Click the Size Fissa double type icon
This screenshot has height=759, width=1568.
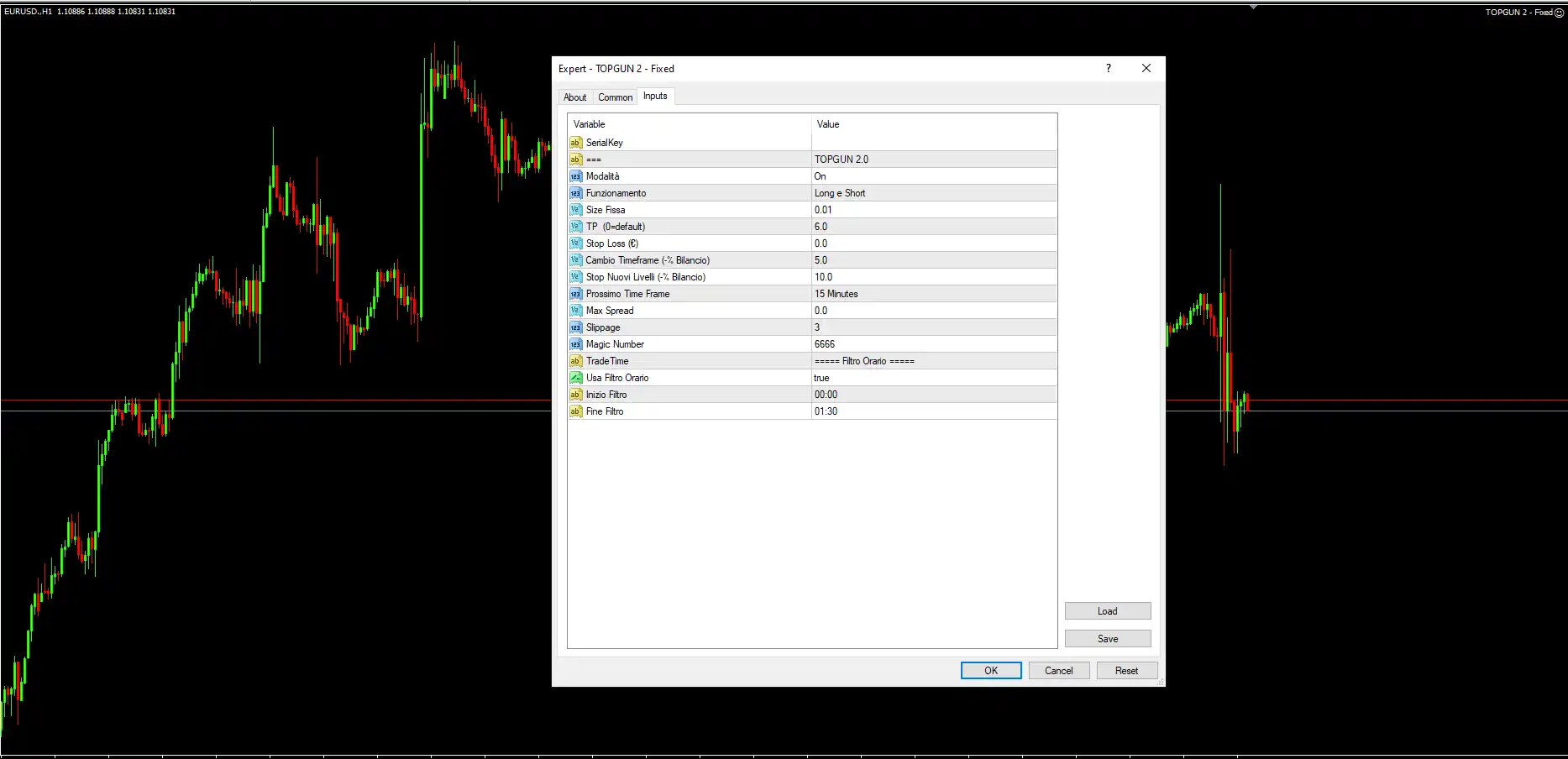[x=575, y=210]
